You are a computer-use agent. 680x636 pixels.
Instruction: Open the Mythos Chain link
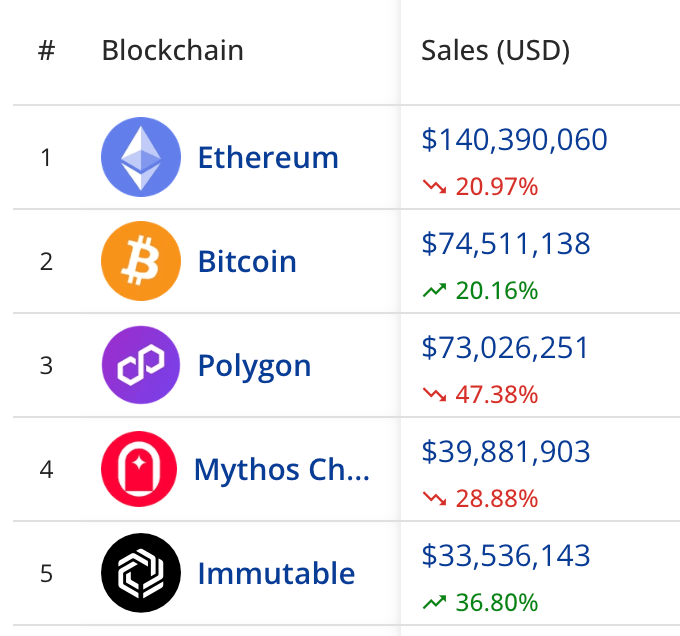point(282,470)
